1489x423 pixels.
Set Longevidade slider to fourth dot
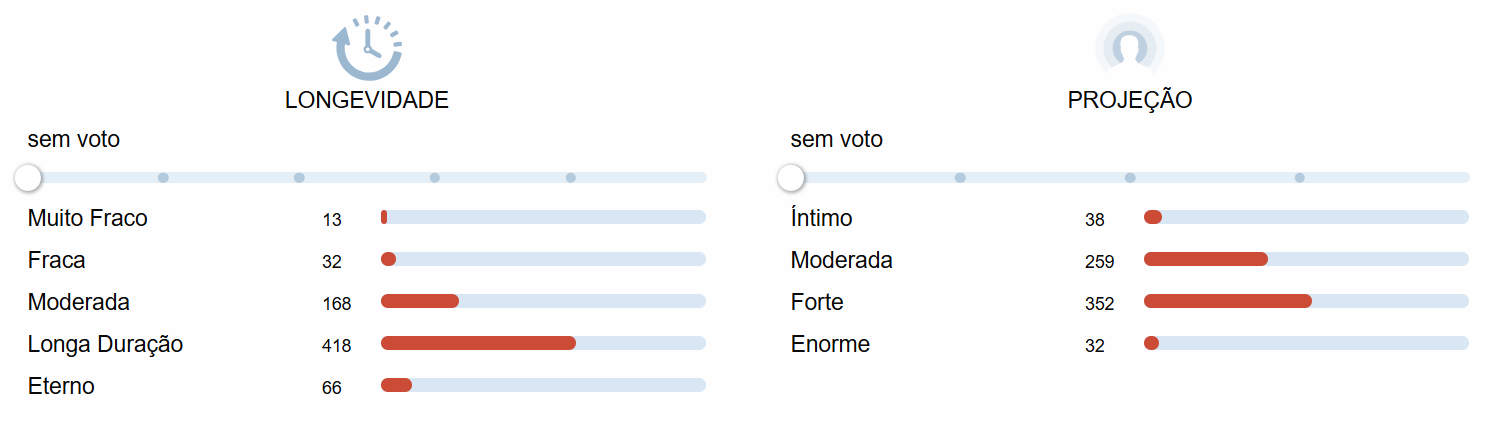(435, 178)
